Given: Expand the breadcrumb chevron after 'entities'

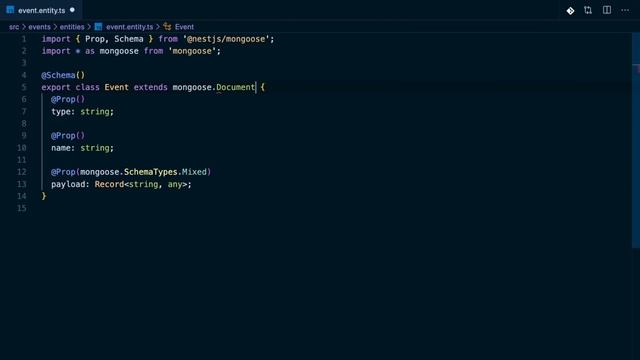Looking at the screenshot, I should [89, 27].
